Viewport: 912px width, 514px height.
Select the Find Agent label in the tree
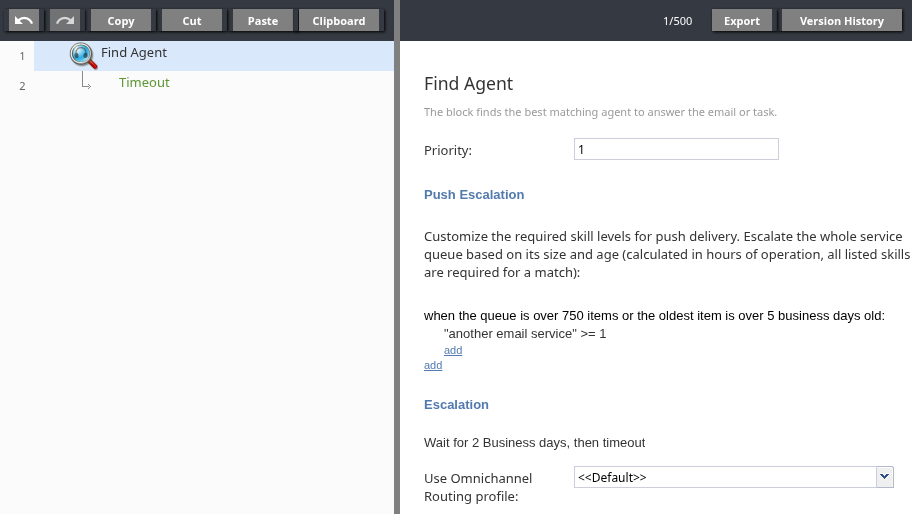pos(134,53)
